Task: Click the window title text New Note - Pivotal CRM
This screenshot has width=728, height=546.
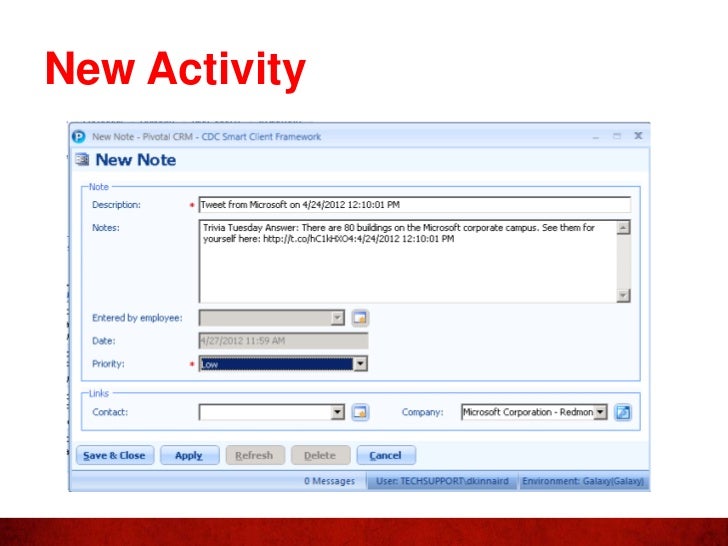Action: [206, 137]
